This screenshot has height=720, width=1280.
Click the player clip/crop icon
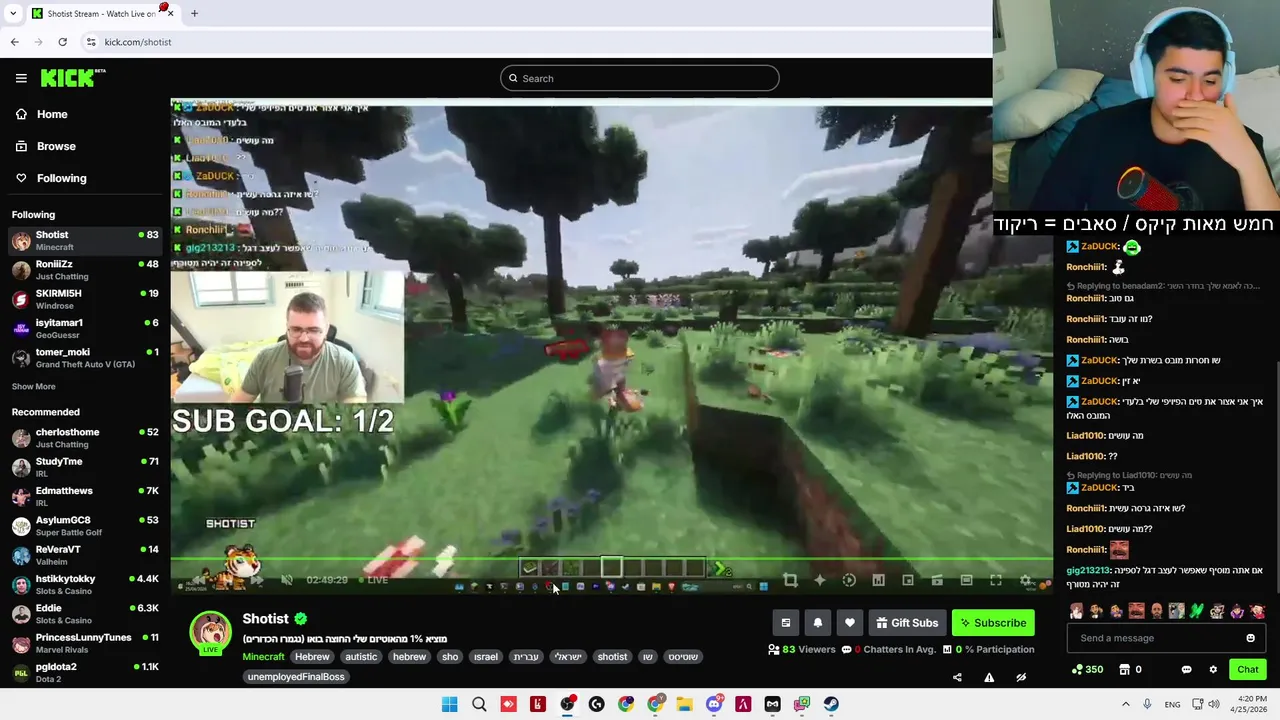pyautogui.click(x=790, y=580)
